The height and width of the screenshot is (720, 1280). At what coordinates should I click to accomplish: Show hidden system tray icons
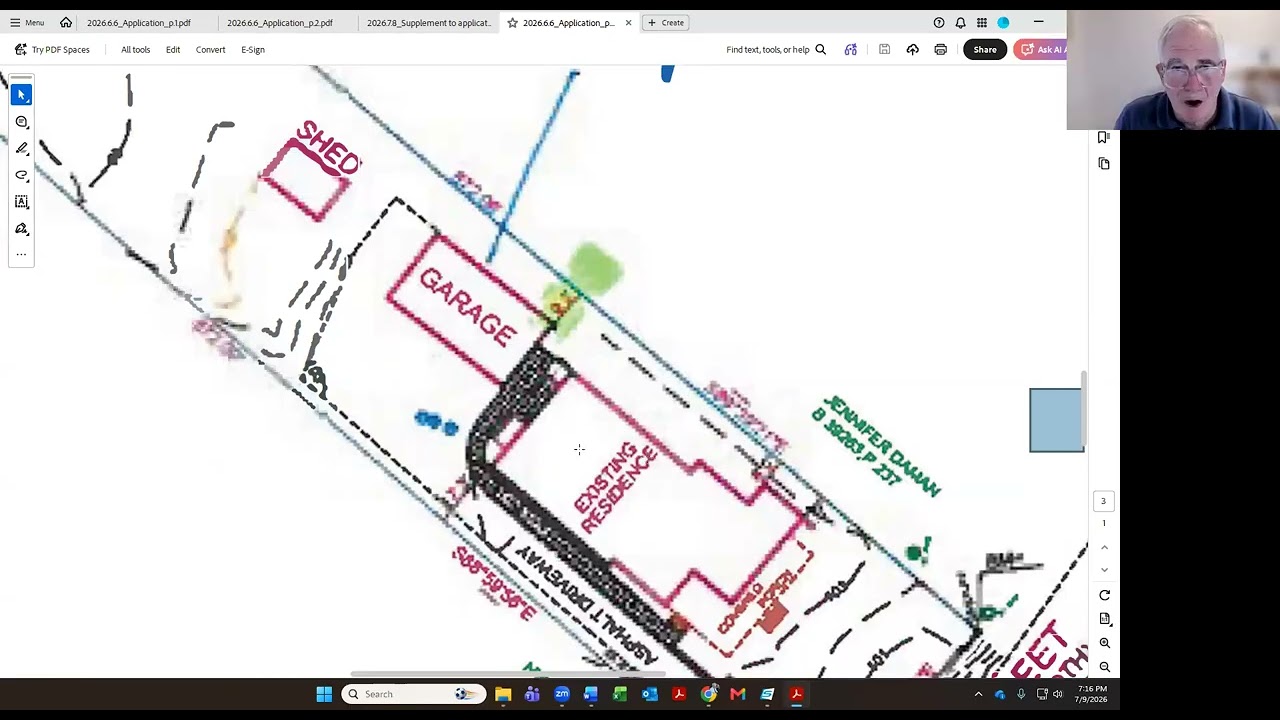coord(978,694)
